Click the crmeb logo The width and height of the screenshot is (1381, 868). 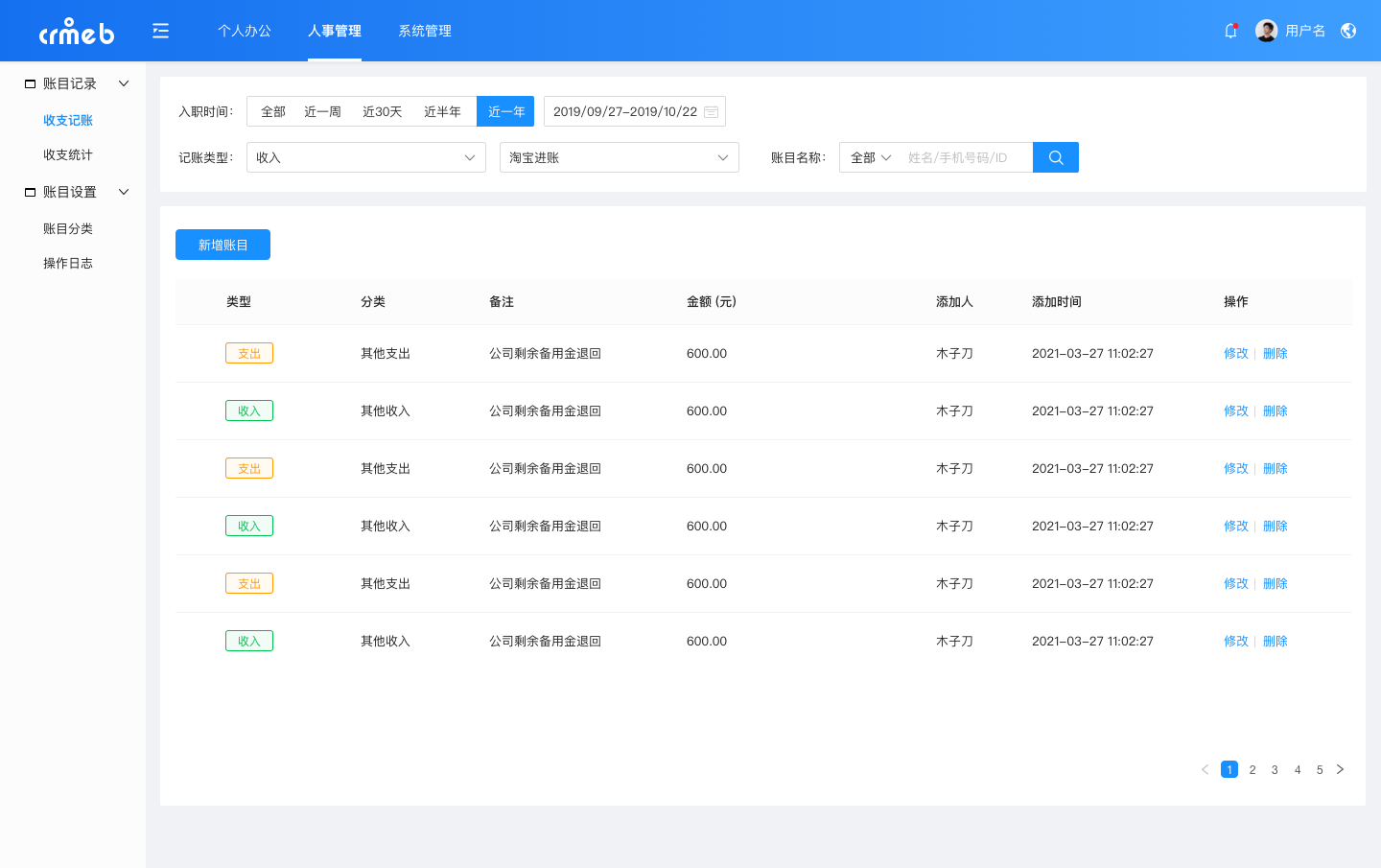[77, 32]
